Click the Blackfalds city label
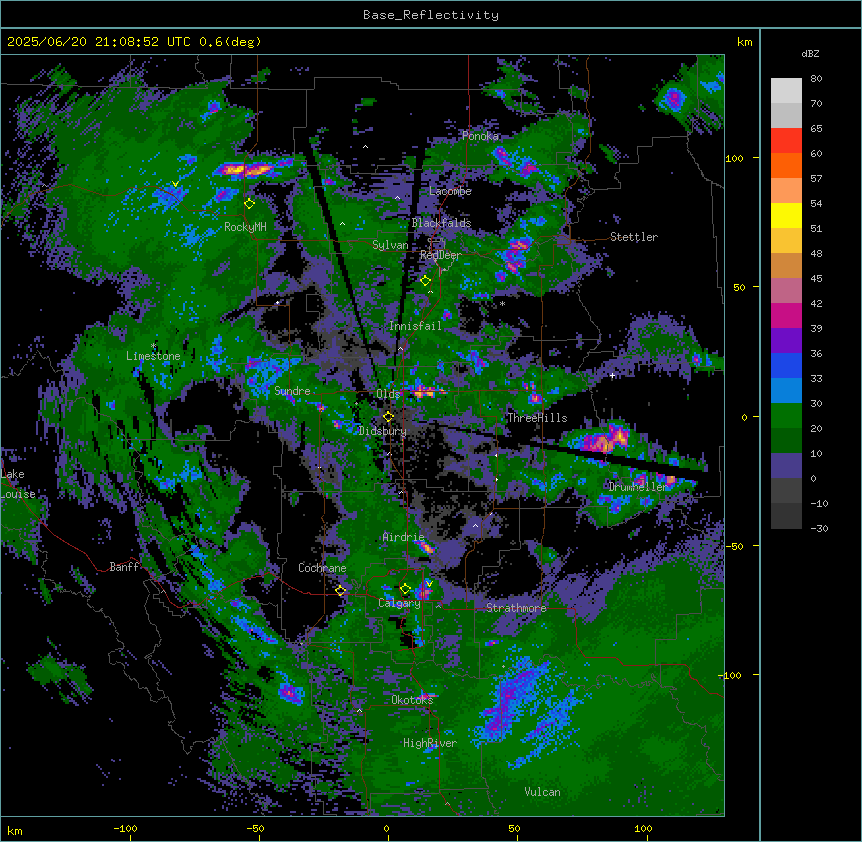This screenshot has height=842, width=862. (x=441, y=223)
